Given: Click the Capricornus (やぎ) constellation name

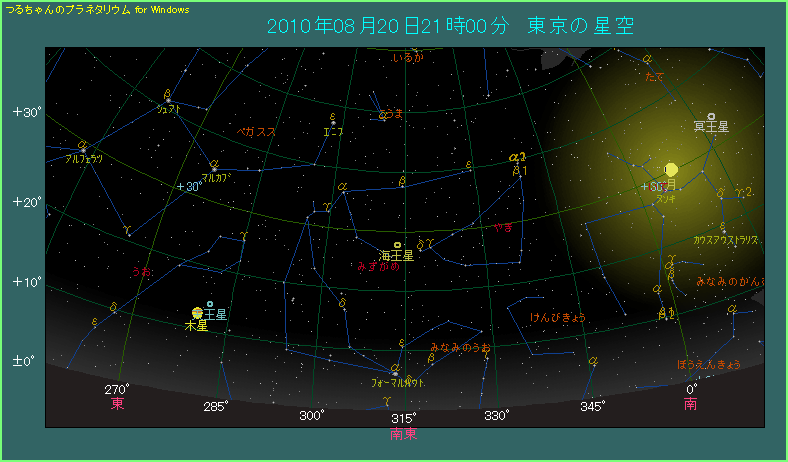Looking at the screenshot, I should pyautogui.click(x=502, y=227).
